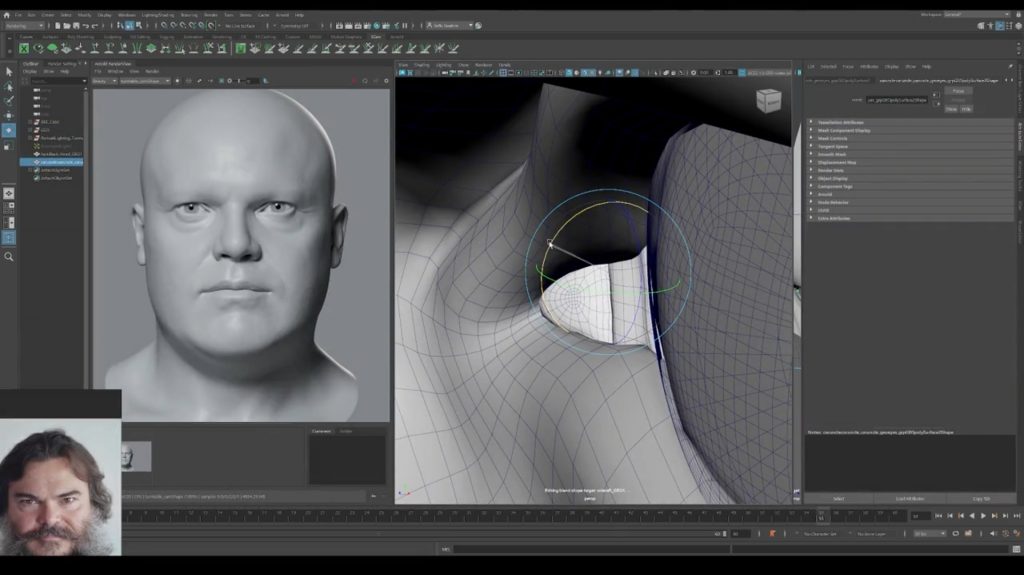Set four view pane layout

tap(8, 208)
